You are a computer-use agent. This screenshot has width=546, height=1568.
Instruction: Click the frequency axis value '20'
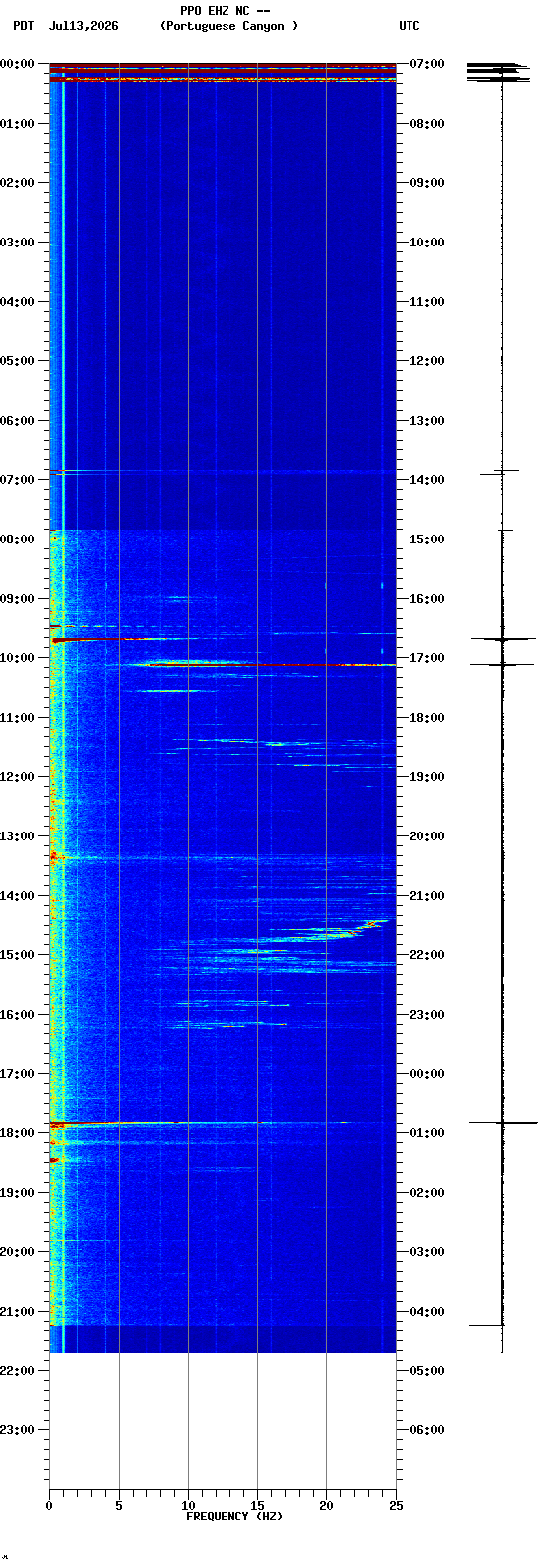point(326,1506)
